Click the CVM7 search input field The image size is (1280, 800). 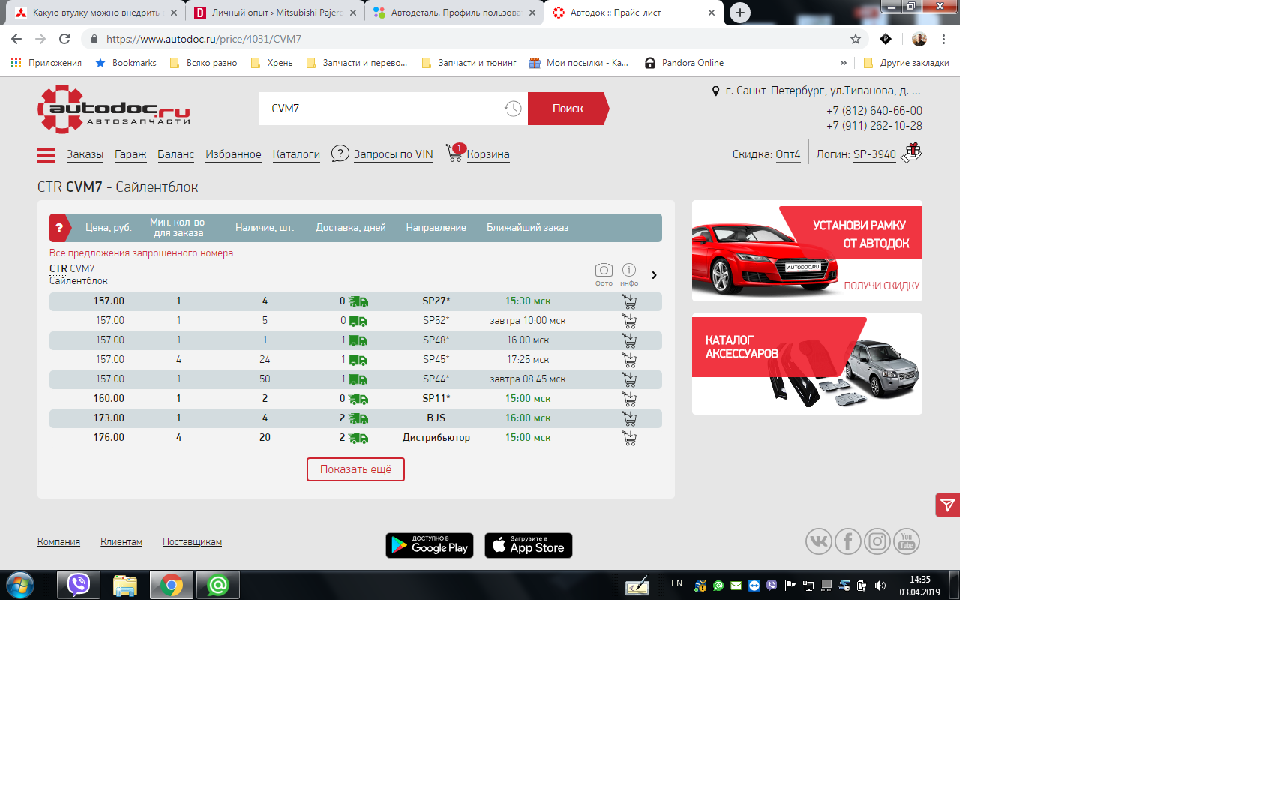coord(380,108)
